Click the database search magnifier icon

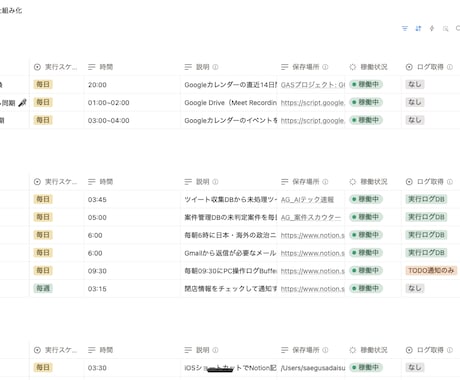click(445, 29)
